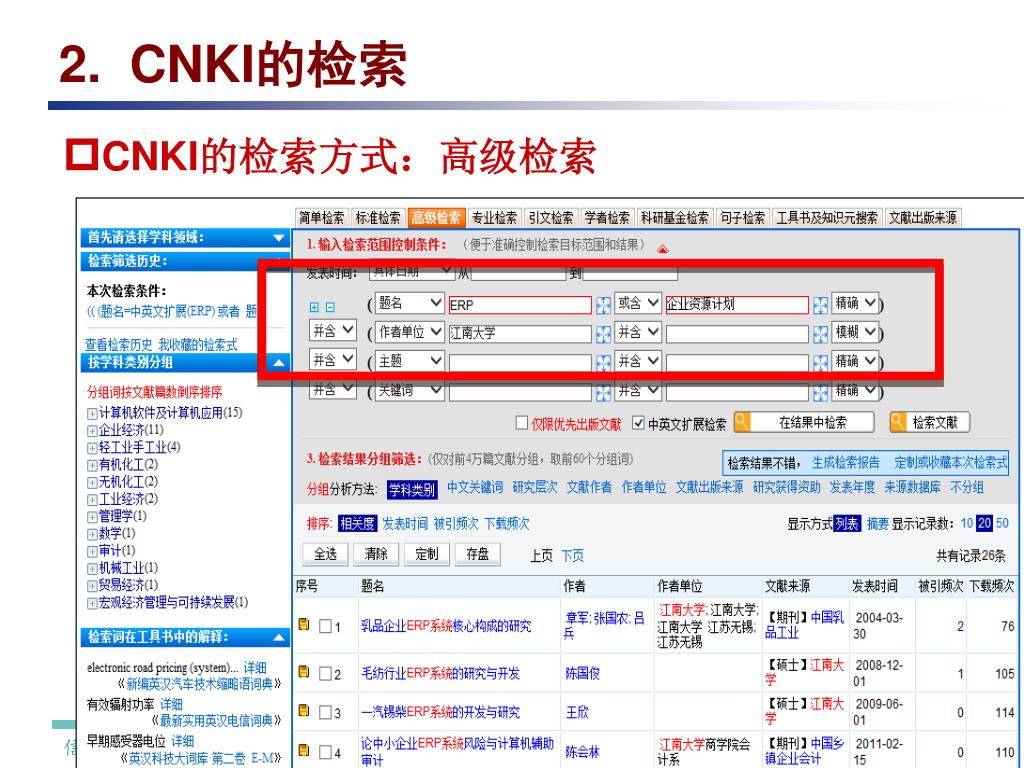This screenshot has height=768, width=1024.
Task: Open expansion icon at end of 关键词 row
Action: point(820,392)
